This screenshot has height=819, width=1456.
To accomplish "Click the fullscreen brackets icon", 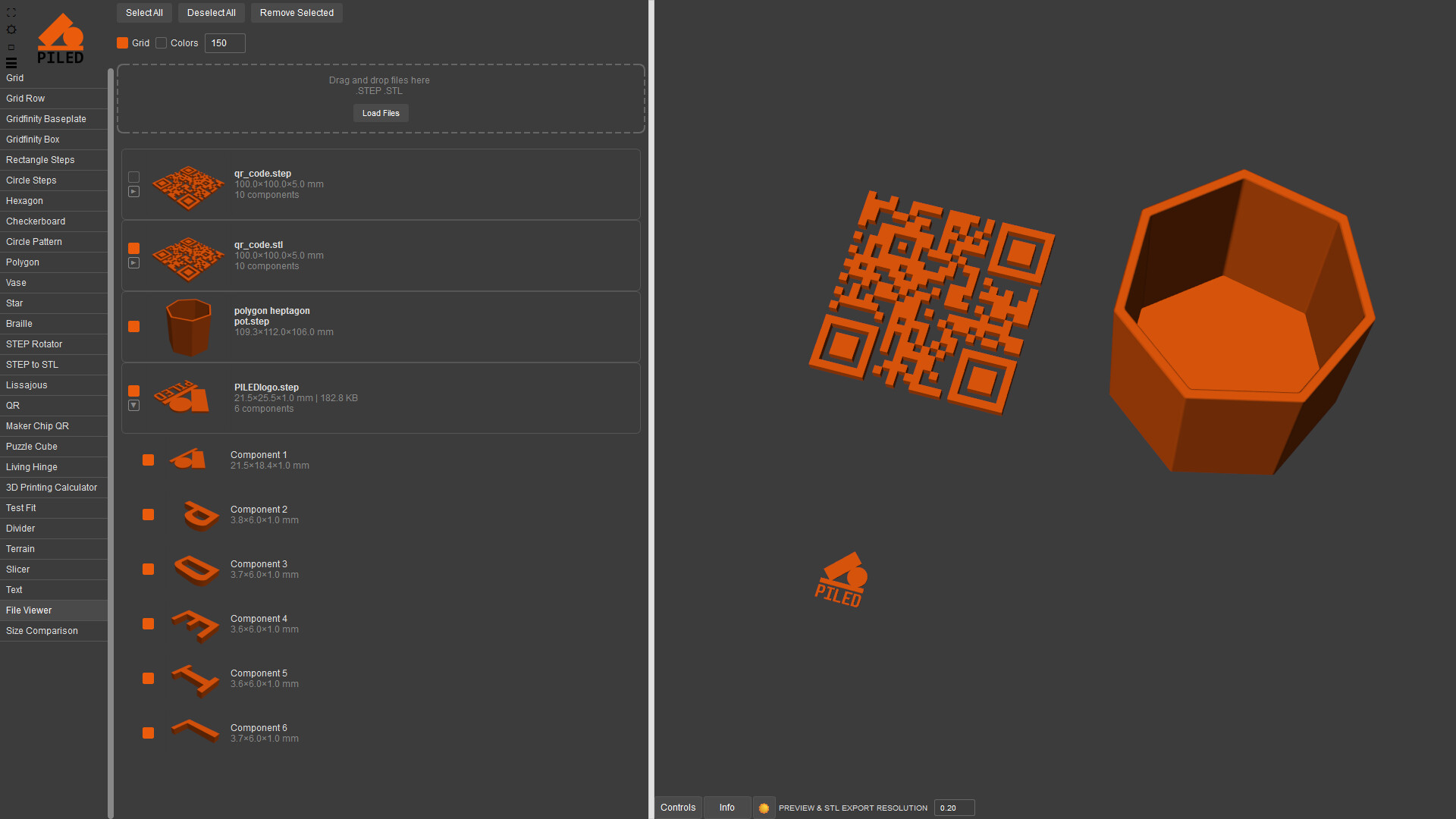I will [x=11, y=13].
